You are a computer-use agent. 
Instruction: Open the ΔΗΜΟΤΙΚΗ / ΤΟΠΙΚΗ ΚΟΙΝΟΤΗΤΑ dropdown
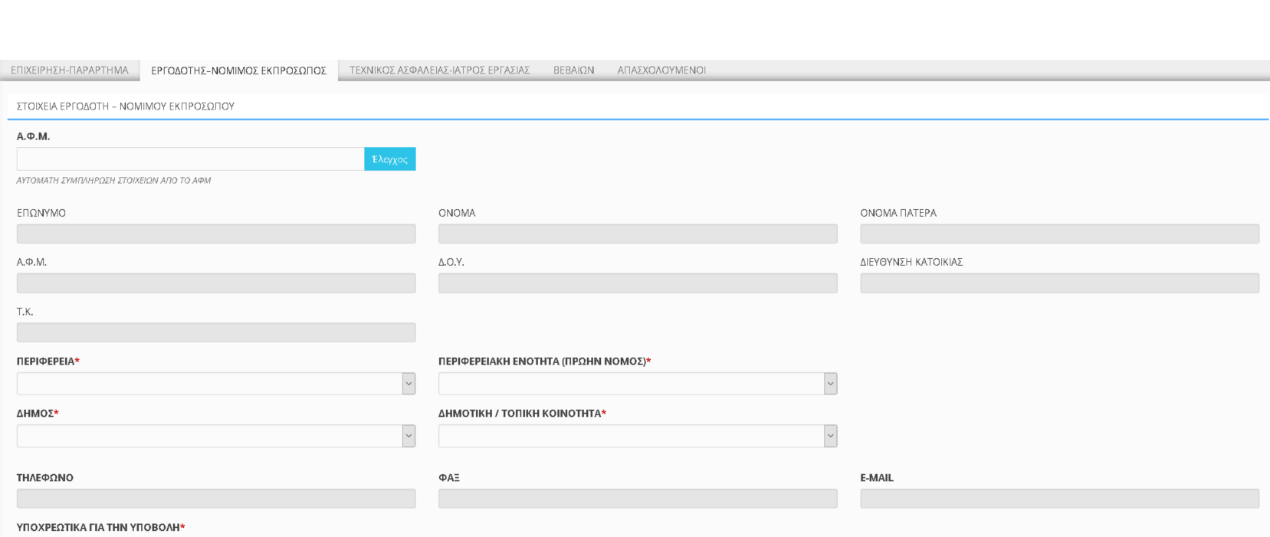[637, 436]
